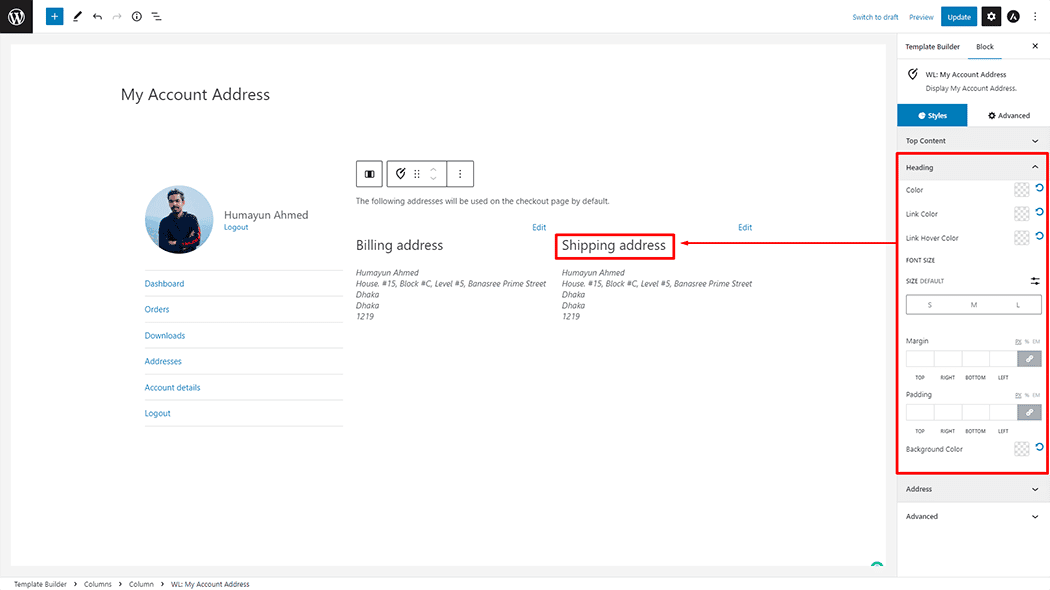Image resolution: width=1050 pixels, height=590 pixels.
Task: Open the document details info icon
Action: tap(137, 17)
